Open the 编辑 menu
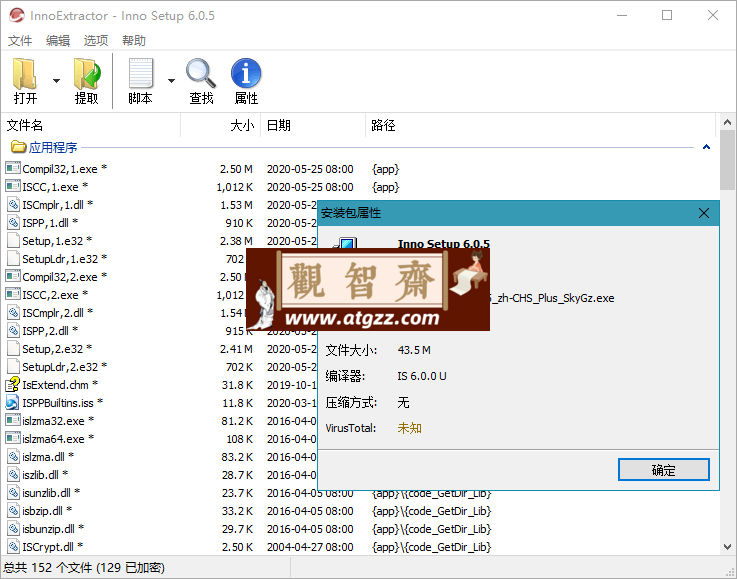Image resolution: width=737 pixels, height=579 pixels. (58, 41)
